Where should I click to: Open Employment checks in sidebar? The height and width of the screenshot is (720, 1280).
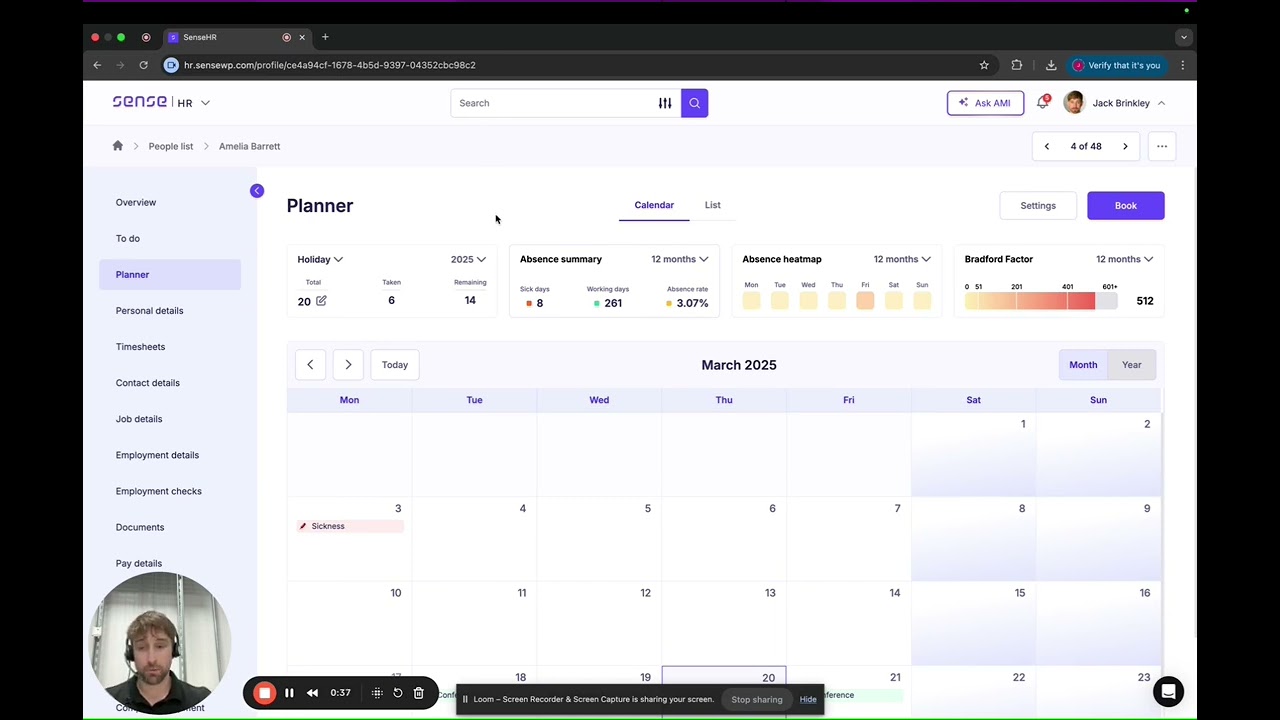coord(159,491)
